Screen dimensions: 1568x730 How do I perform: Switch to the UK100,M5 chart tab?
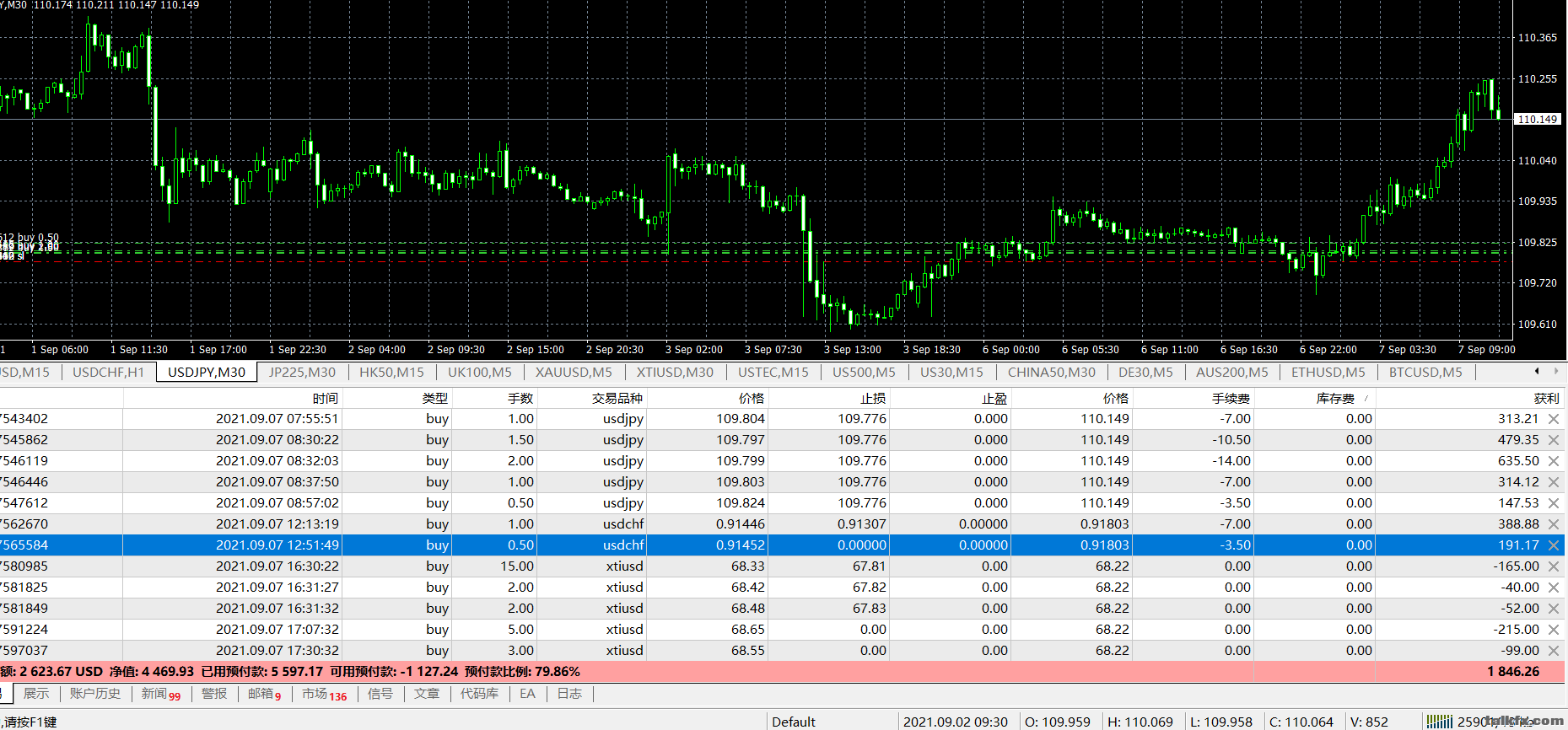[x=479, y=372]
